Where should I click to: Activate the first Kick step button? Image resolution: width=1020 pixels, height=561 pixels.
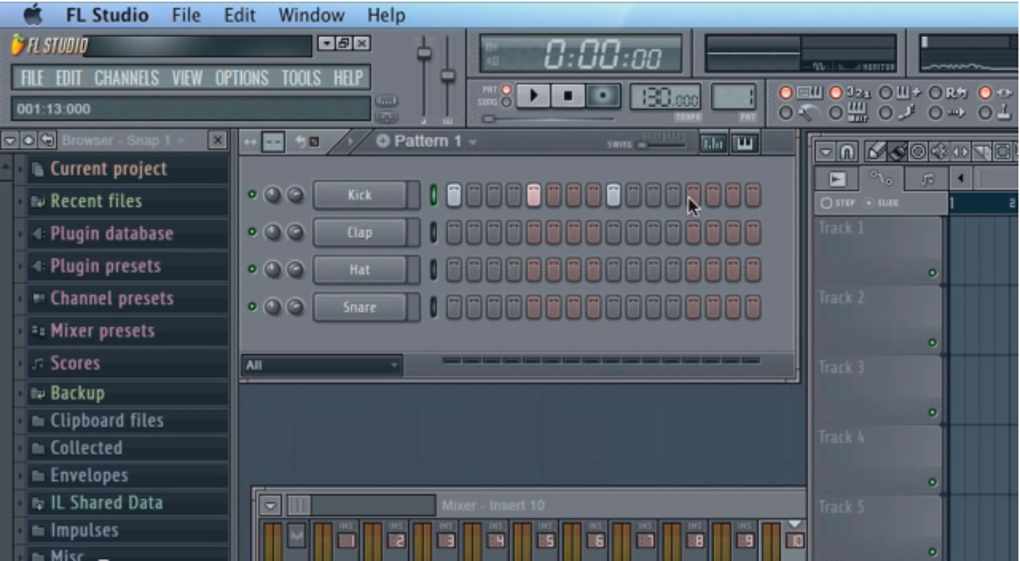pyautogui.click(x=454, y=195)
